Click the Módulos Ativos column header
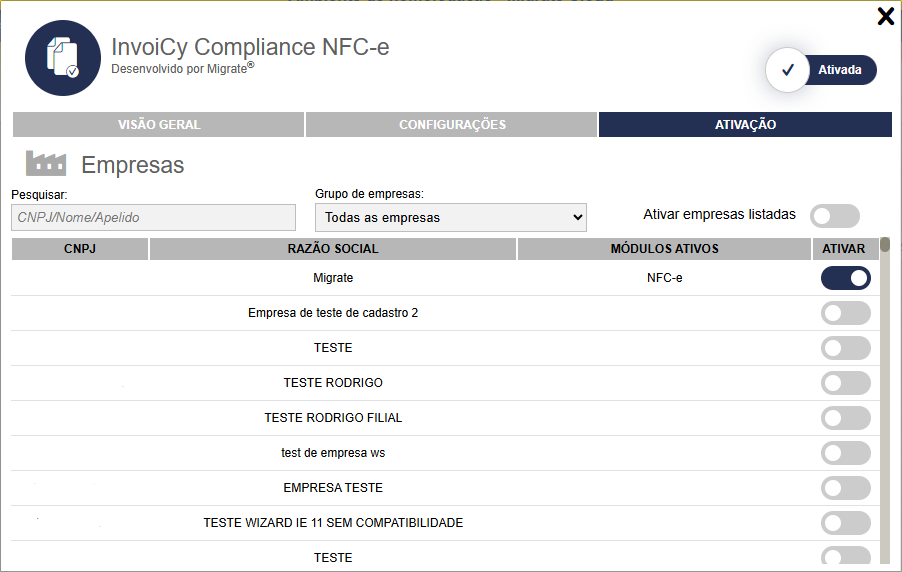Screen dimensions: 902x572 point(664,249)
